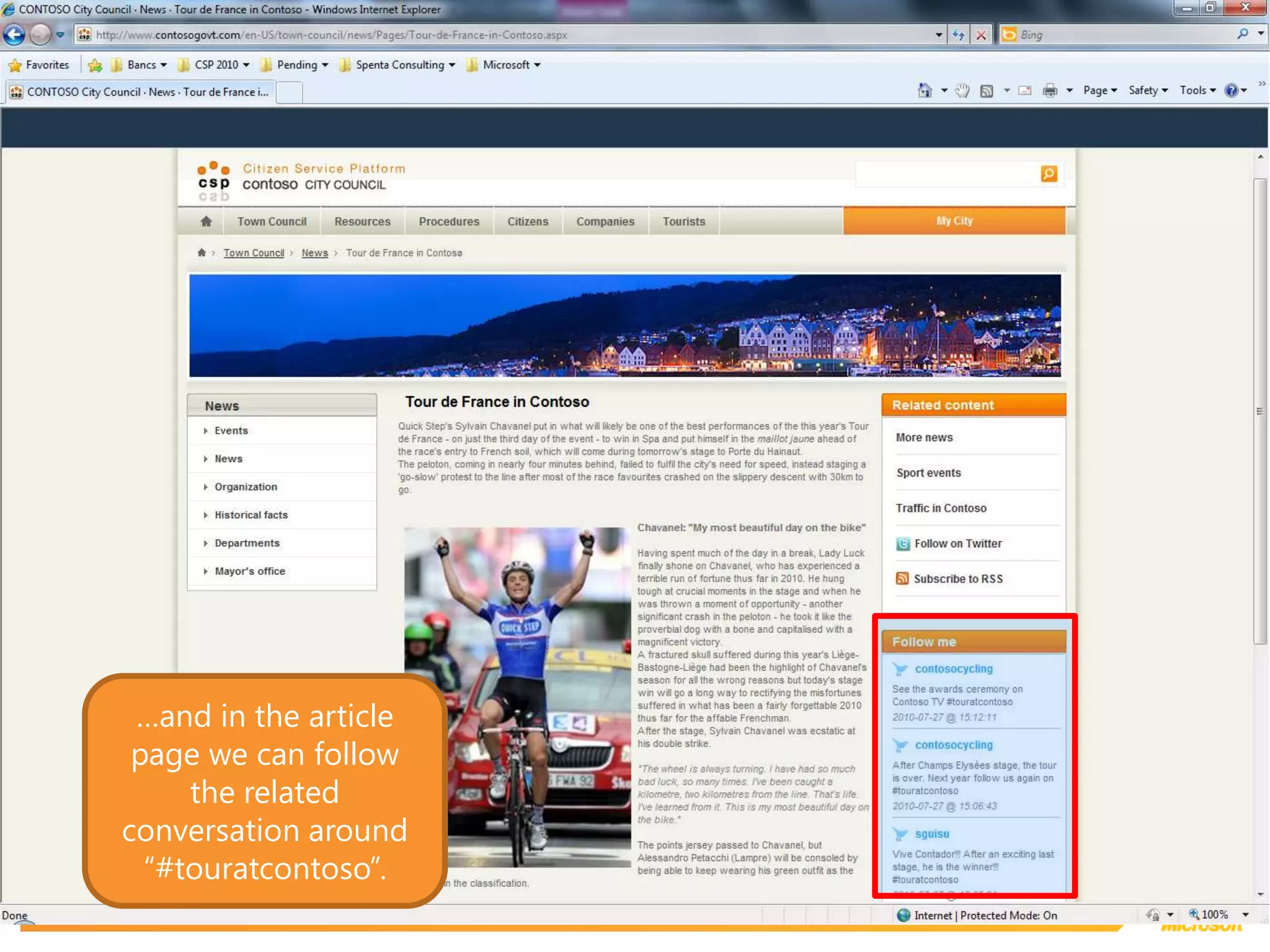Viewport: 1270px width, 952px height.
Task: Open the Procedures navigation tab
Action: point(449,221)
